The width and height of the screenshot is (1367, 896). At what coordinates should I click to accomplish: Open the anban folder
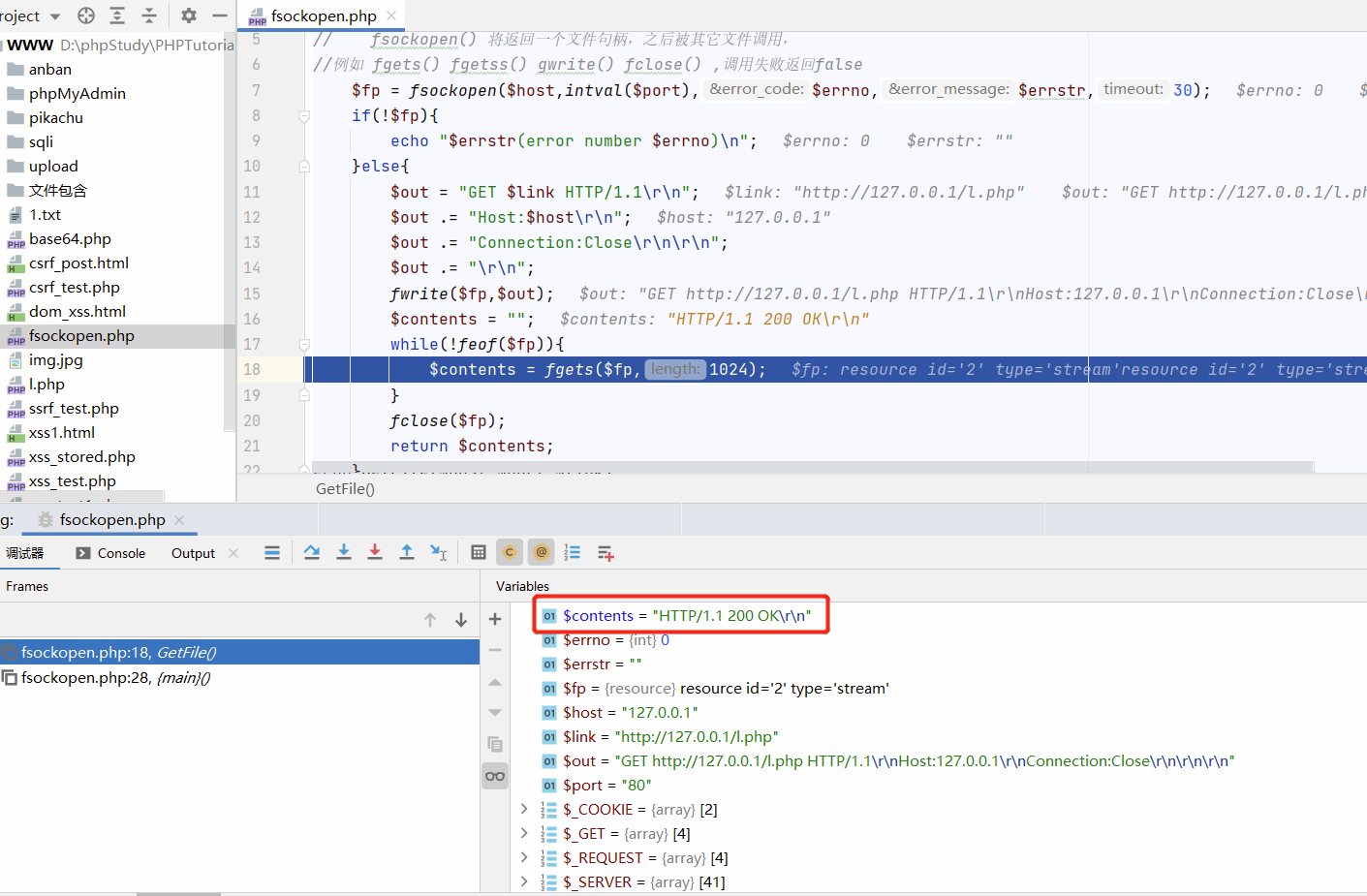[x=50, y=69]
